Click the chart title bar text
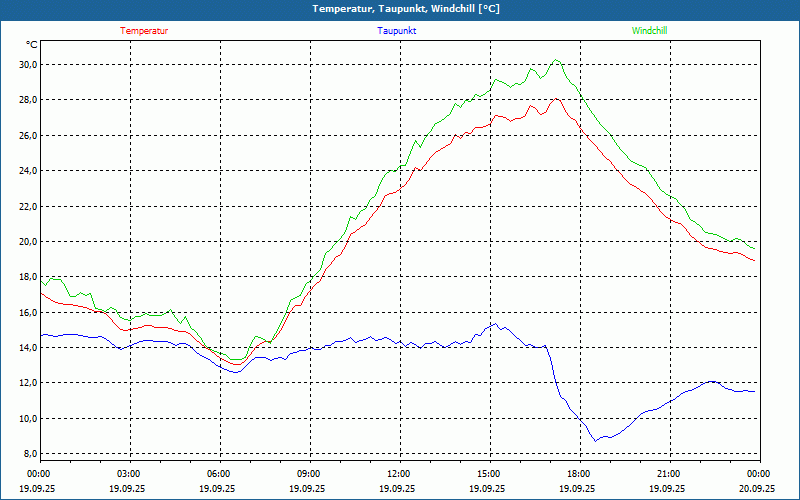This screenshot has height=500, width=800. [x=406, y=9]
